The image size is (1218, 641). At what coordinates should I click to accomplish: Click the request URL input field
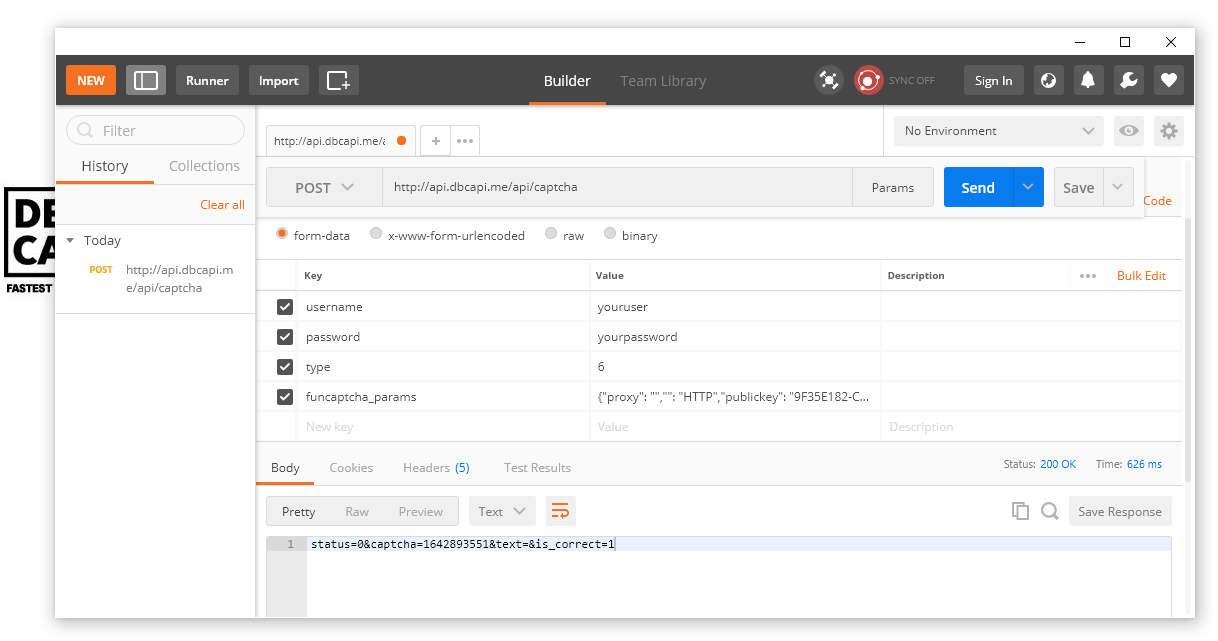pos(616,187)
